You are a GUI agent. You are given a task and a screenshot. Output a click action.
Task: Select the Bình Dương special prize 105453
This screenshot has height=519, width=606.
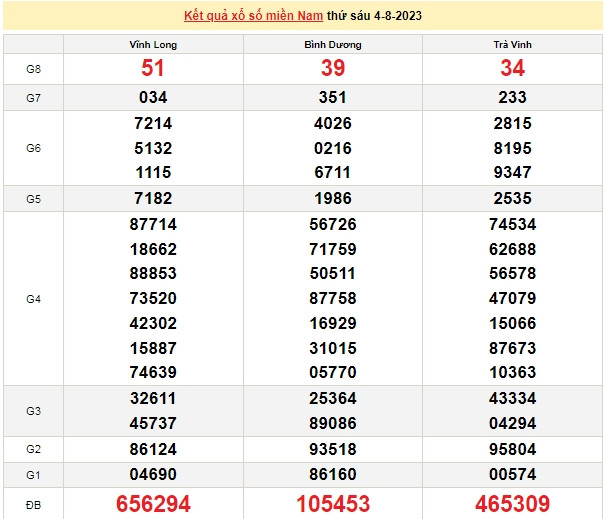click(332, 502)
